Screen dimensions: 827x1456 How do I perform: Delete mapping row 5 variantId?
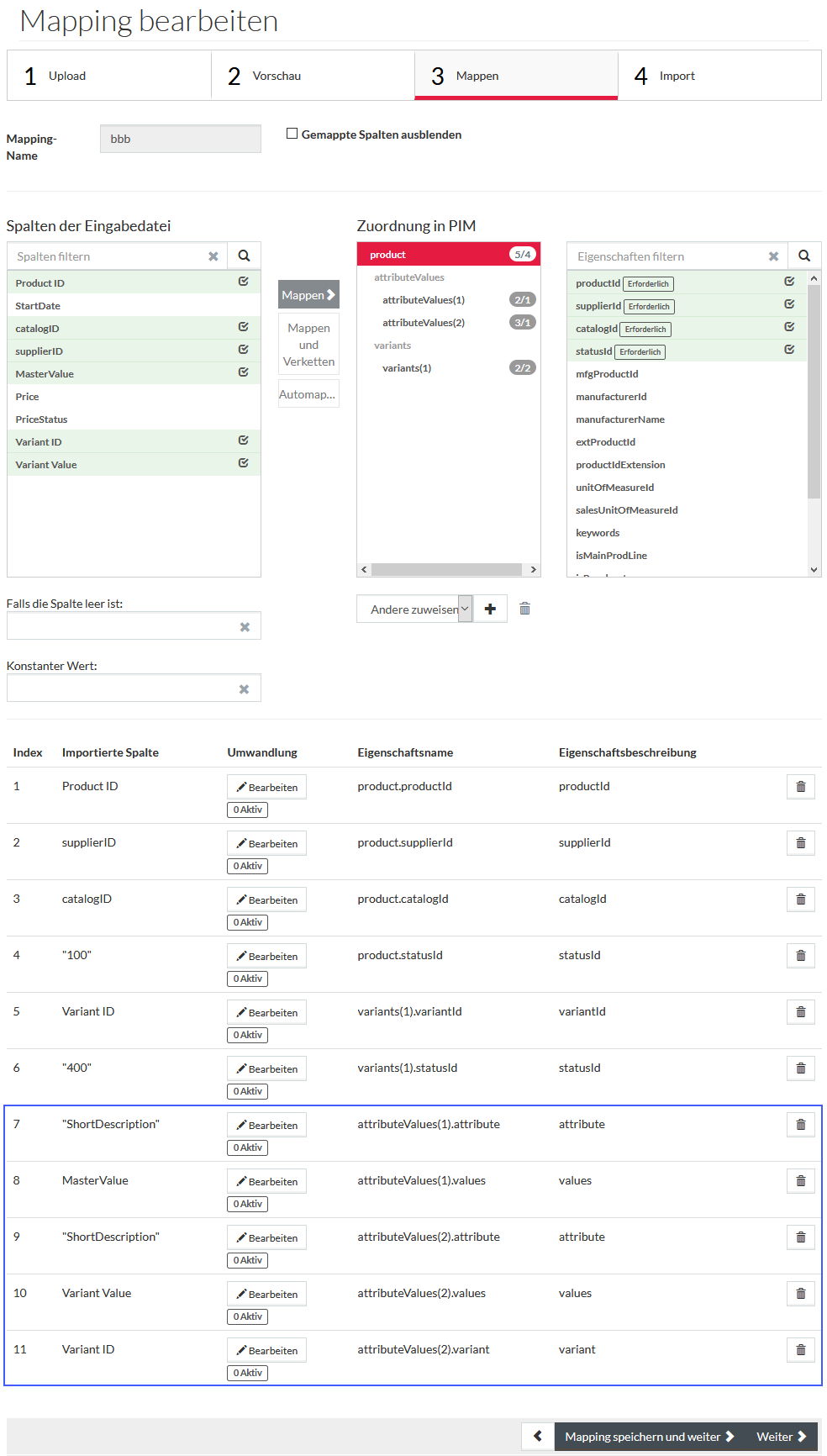801,1012
